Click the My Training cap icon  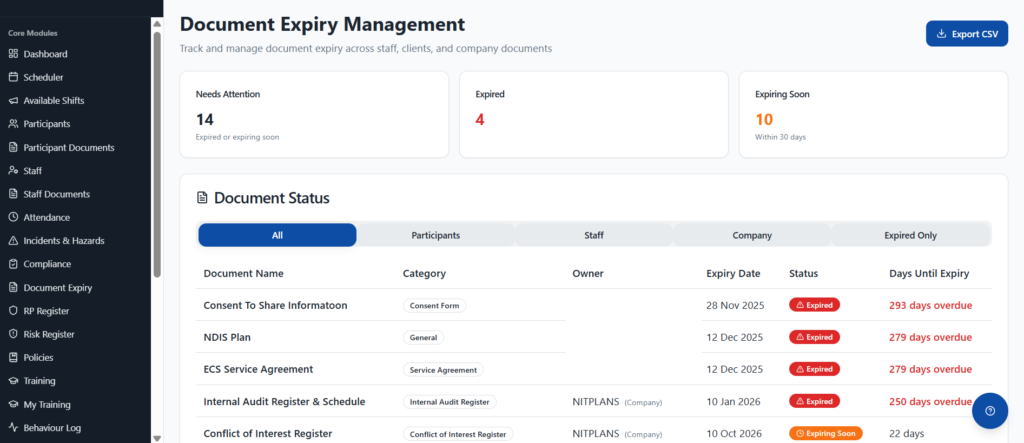pyautogui.click(x=13, y=404)
